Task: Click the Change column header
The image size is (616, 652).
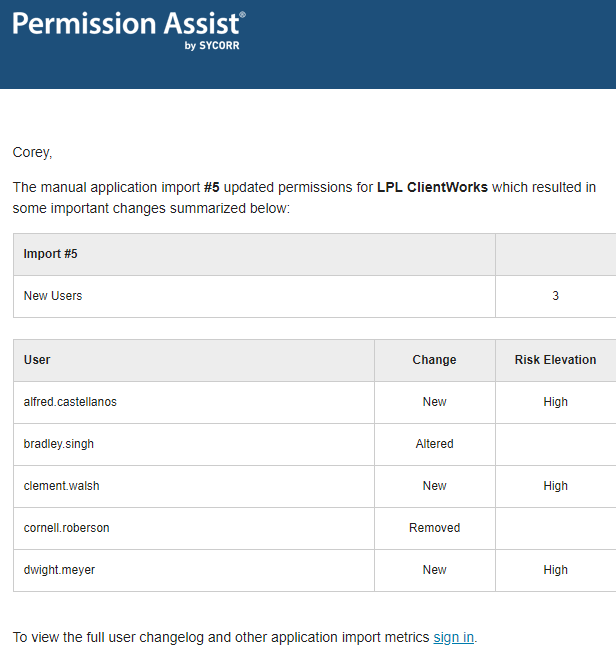Action: point(434,360)
